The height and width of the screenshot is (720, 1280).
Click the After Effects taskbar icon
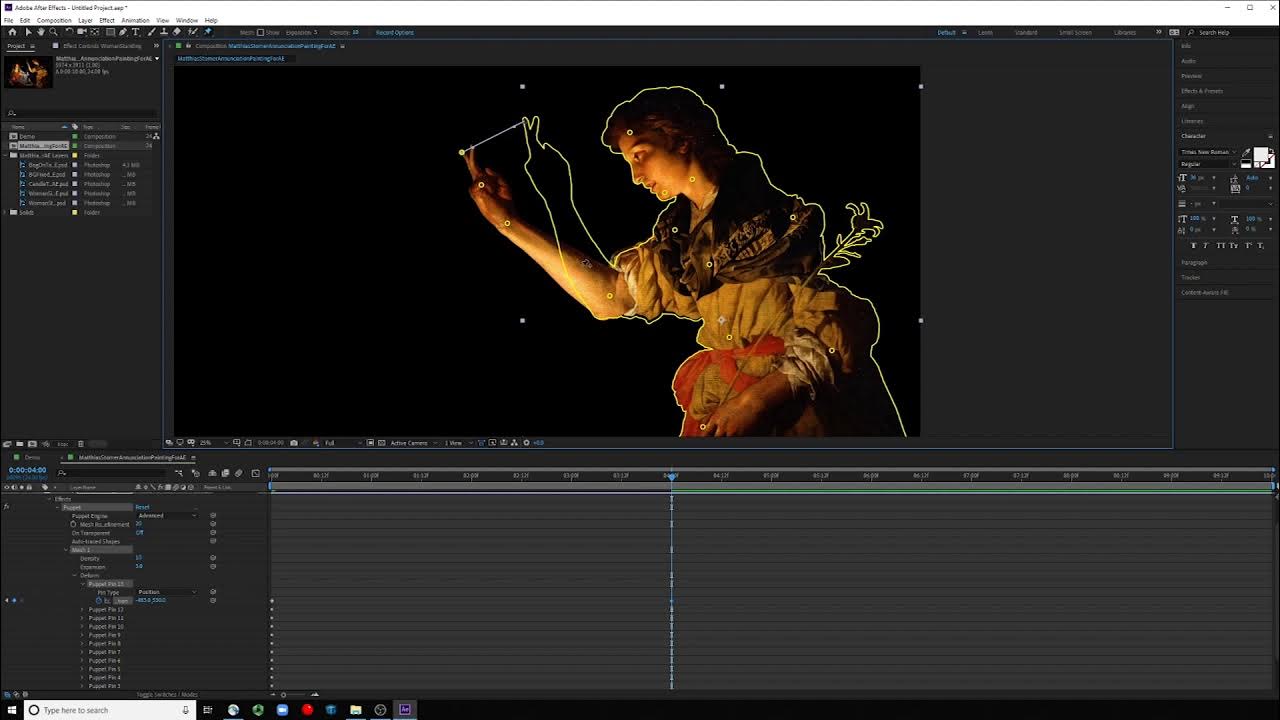[x=405, y=710]
